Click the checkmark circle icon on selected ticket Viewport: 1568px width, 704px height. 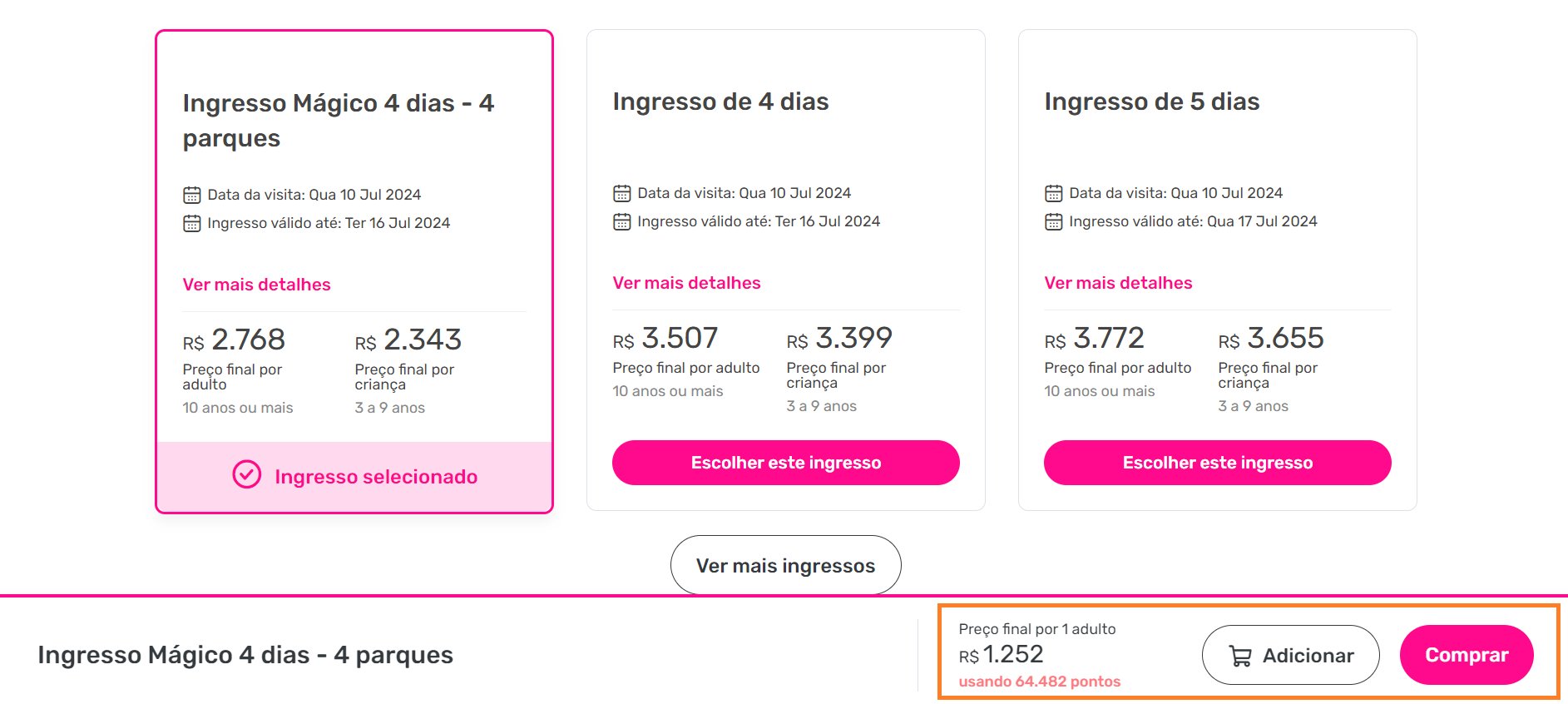pos(246,474)
